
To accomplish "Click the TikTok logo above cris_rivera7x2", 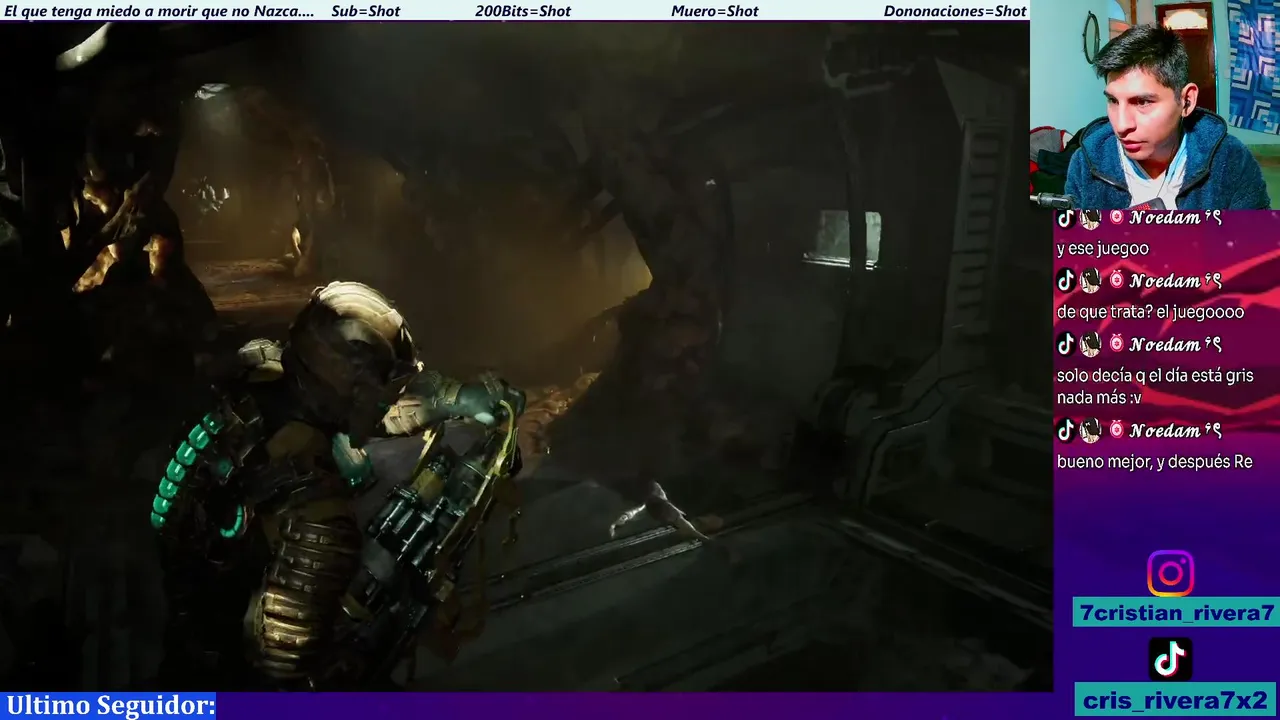I will [1170, 659].
